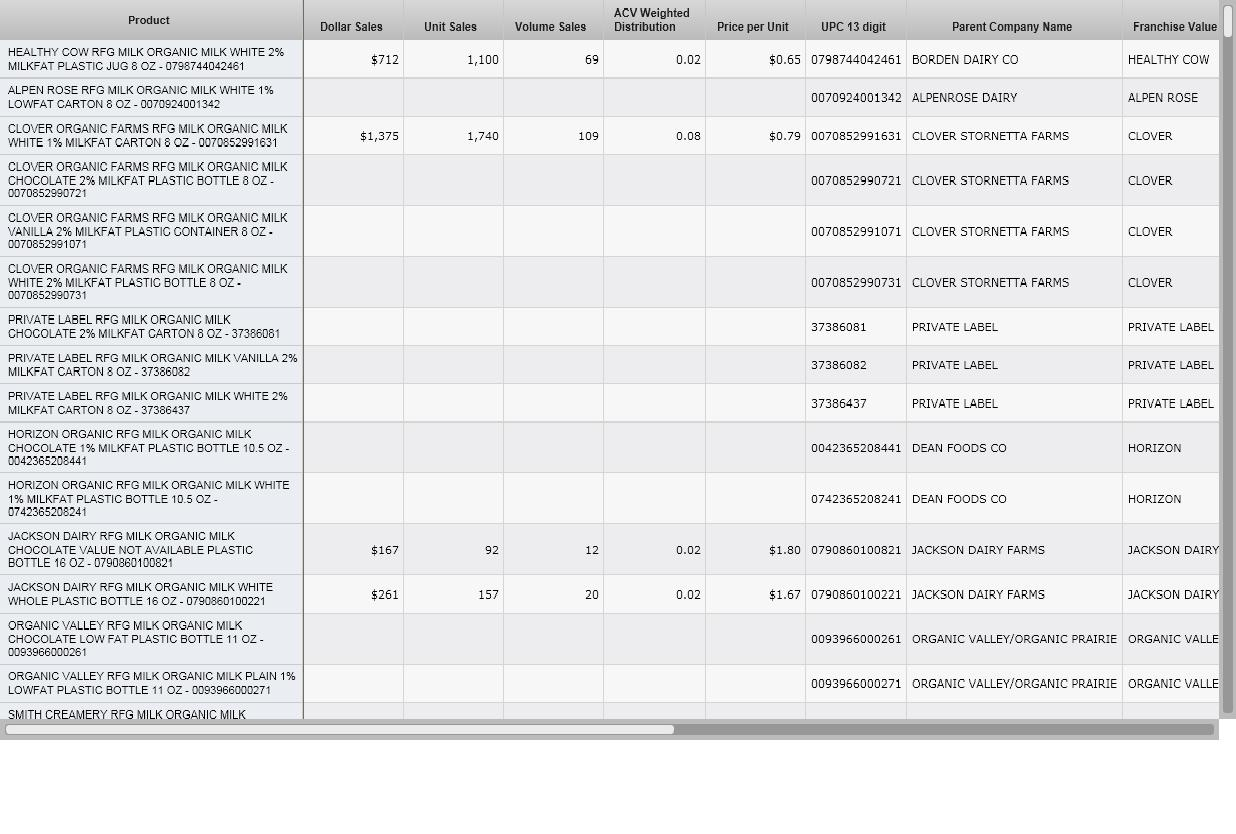The width and height of the screenshot is (1236, 834).
Task: Select the Private Label vanilla 2% product row
Action: point(150,365)
